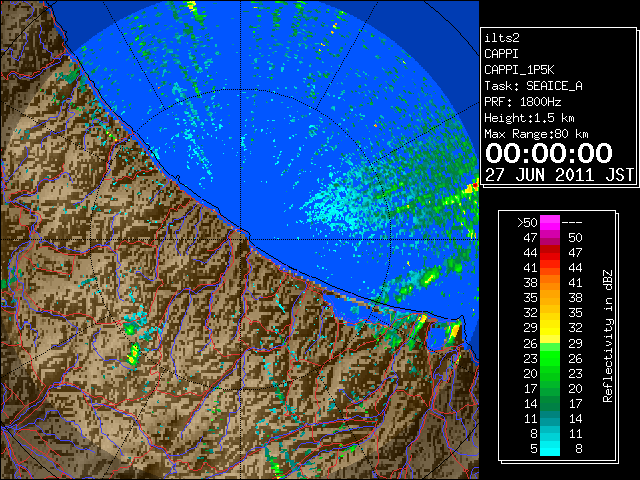Click the 'CAPPI_1P5K' product text

519,70
